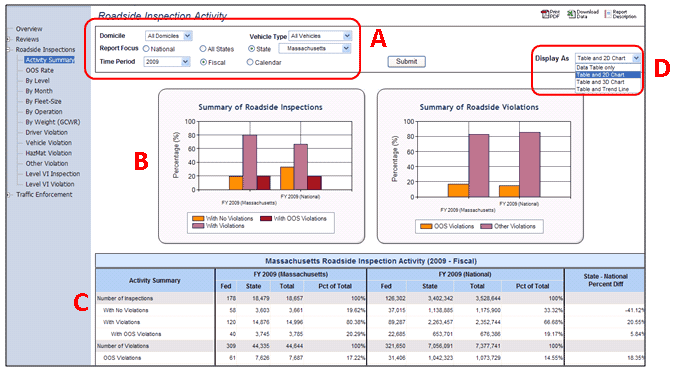Open the Vehicle Type dropdown

pos(320,36)
